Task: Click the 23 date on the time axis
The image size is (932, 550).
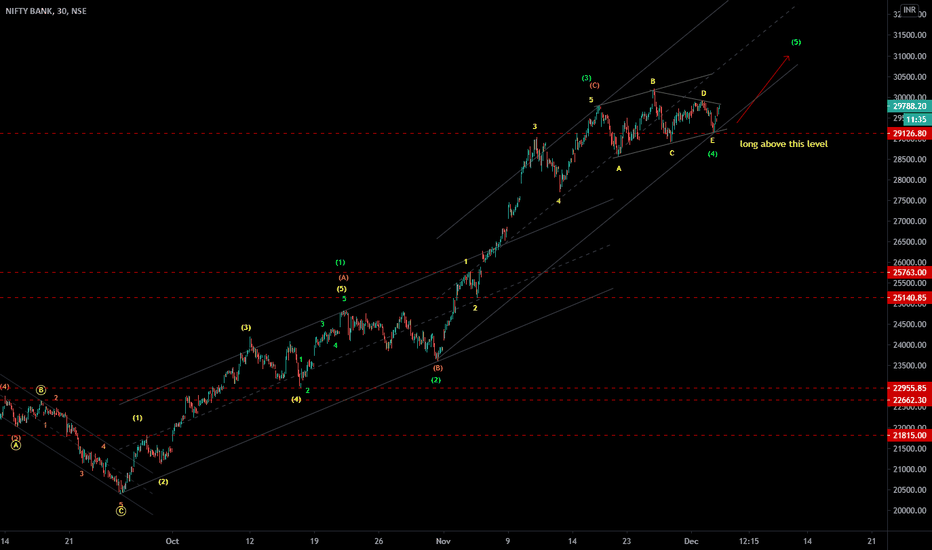Action: (626, 541)
